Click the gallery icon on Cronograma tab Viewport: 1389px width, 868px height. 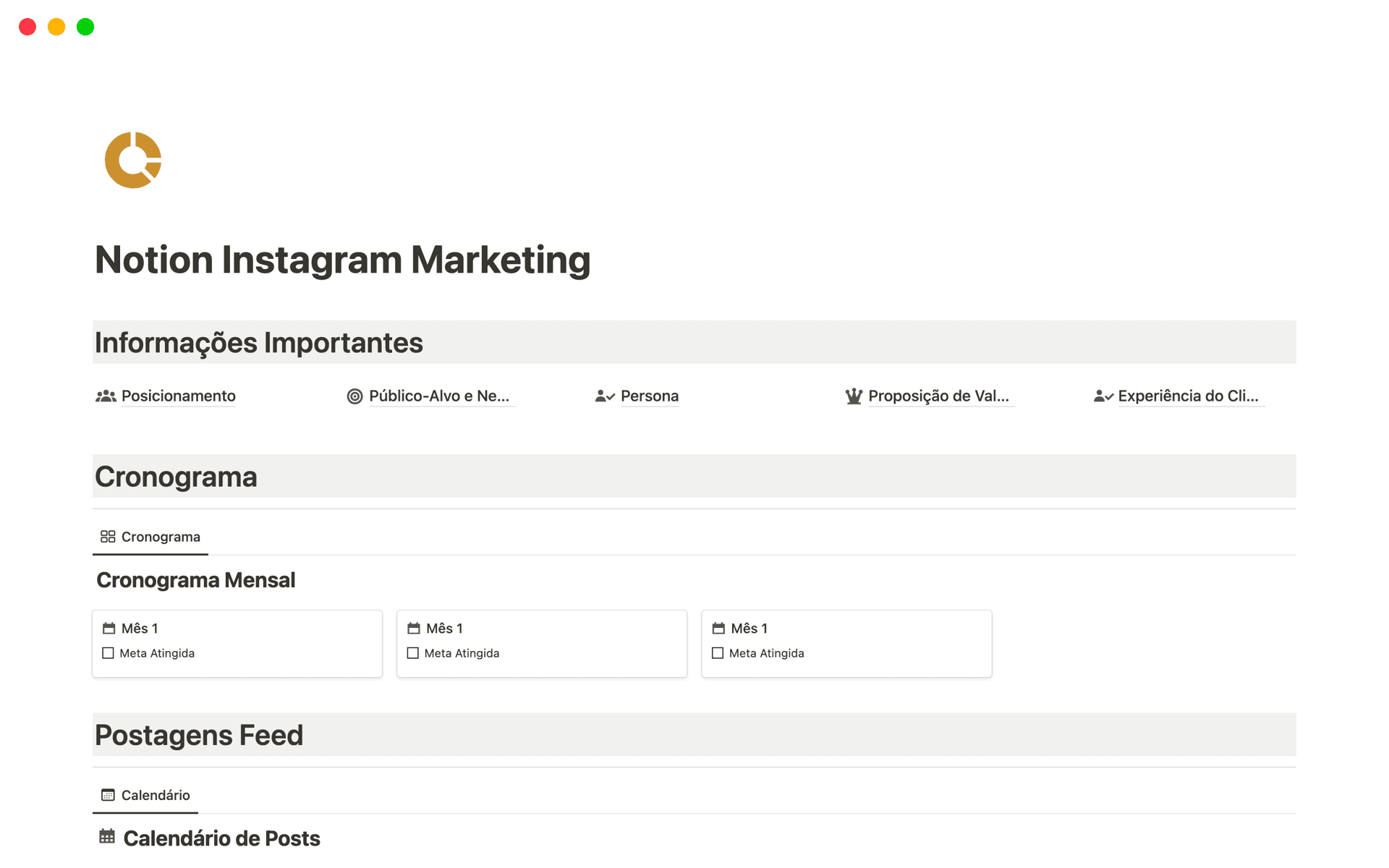pyautogui.click(x=108, y=537)
